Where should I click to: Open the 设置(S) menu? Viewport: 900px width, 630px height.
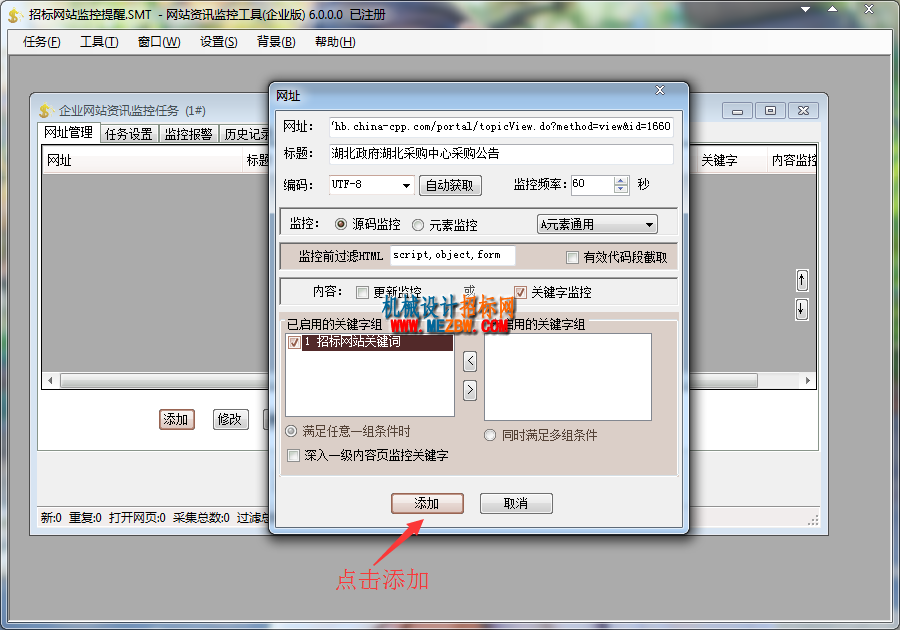218,42
